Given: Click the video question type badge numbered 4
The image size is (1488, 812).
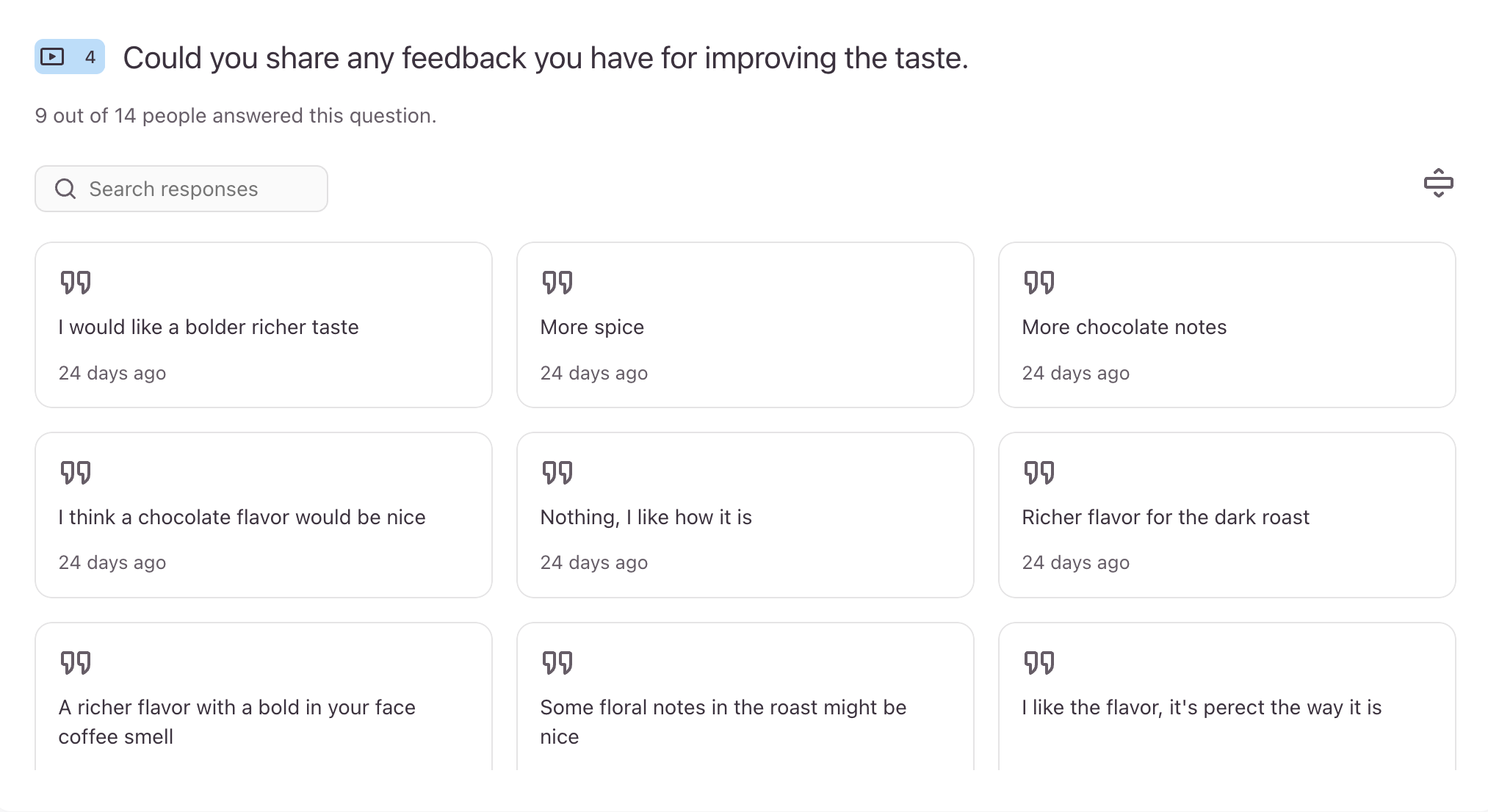Looking at the screenshot, I should pyautogui.click(x=70, y=57).
